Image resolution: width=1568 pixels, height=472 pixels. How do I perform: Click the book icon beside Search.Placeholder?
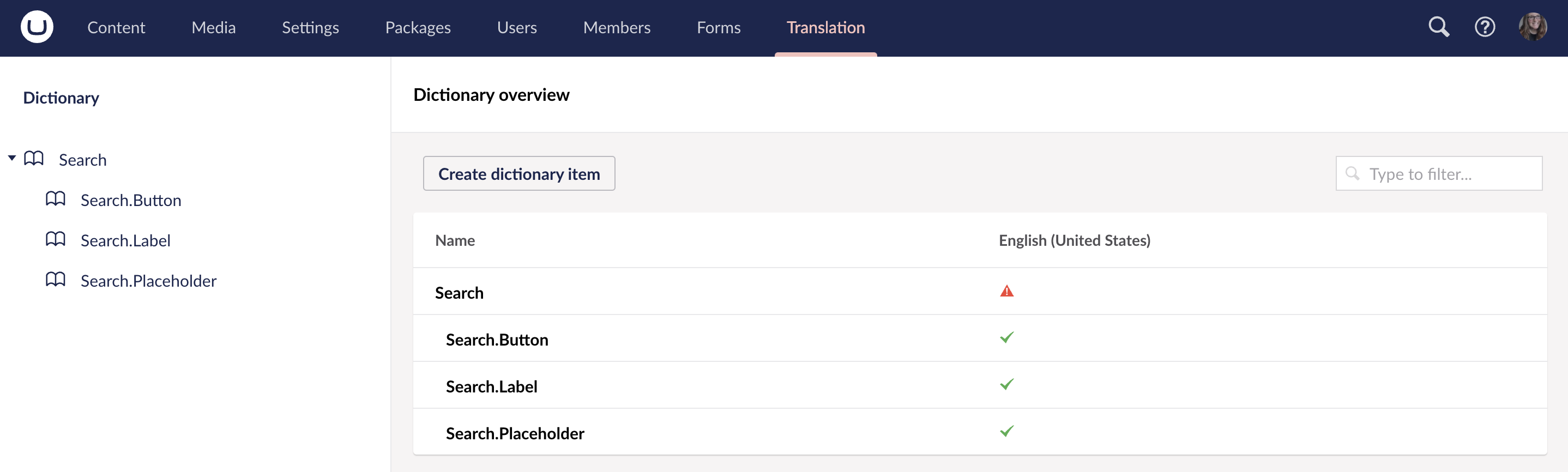click(56, 280)
